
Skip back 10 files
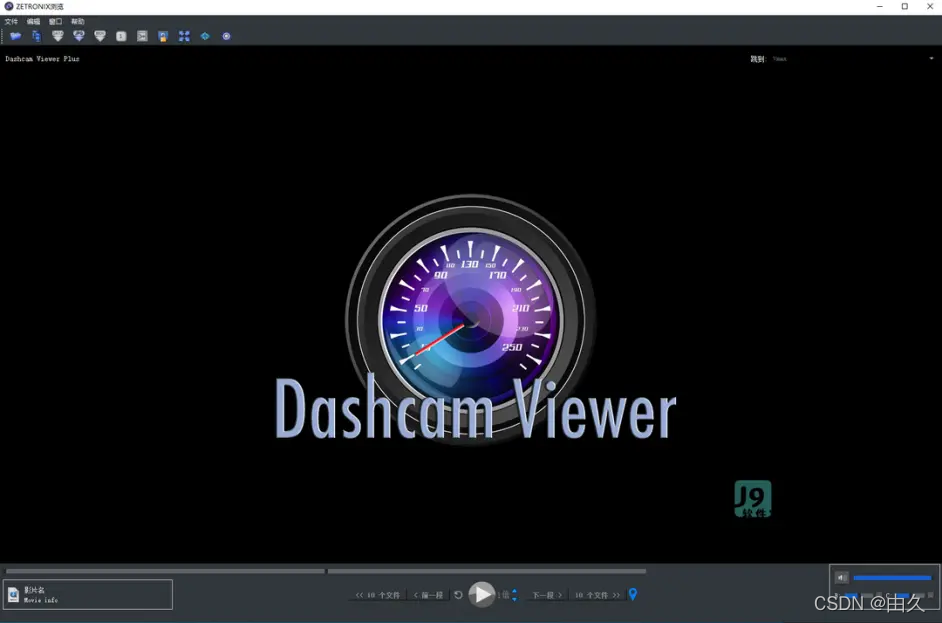coord(377,595)
